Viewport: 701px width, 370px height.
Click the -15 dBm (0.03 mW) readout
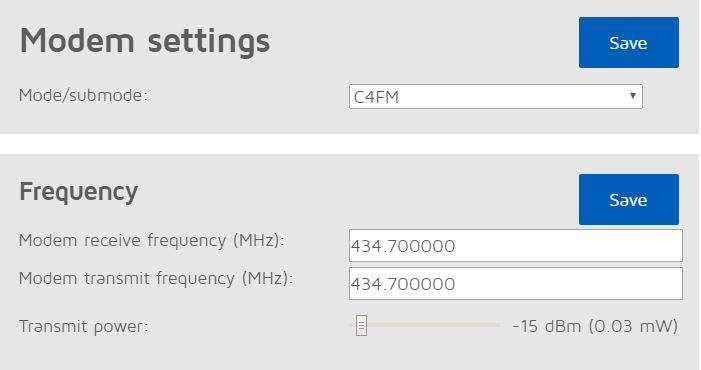[x=595, y=326]
